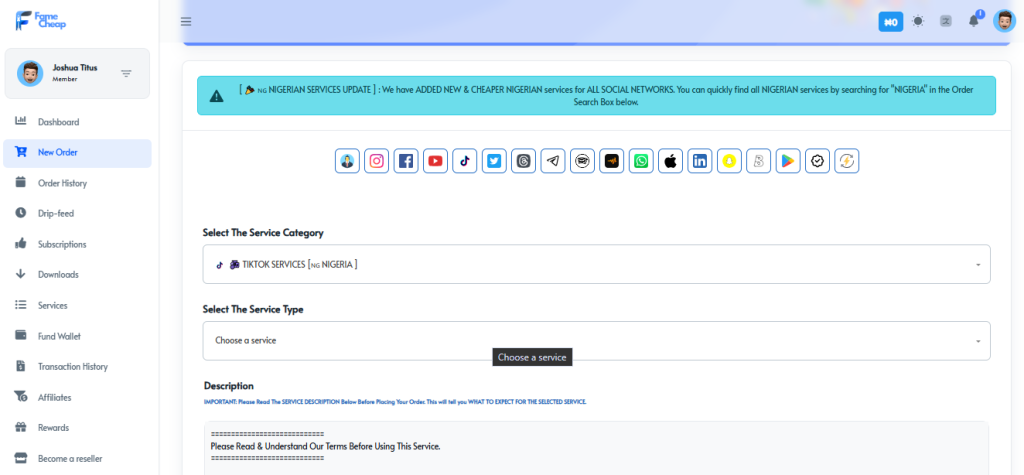Open Order History page

77,183
